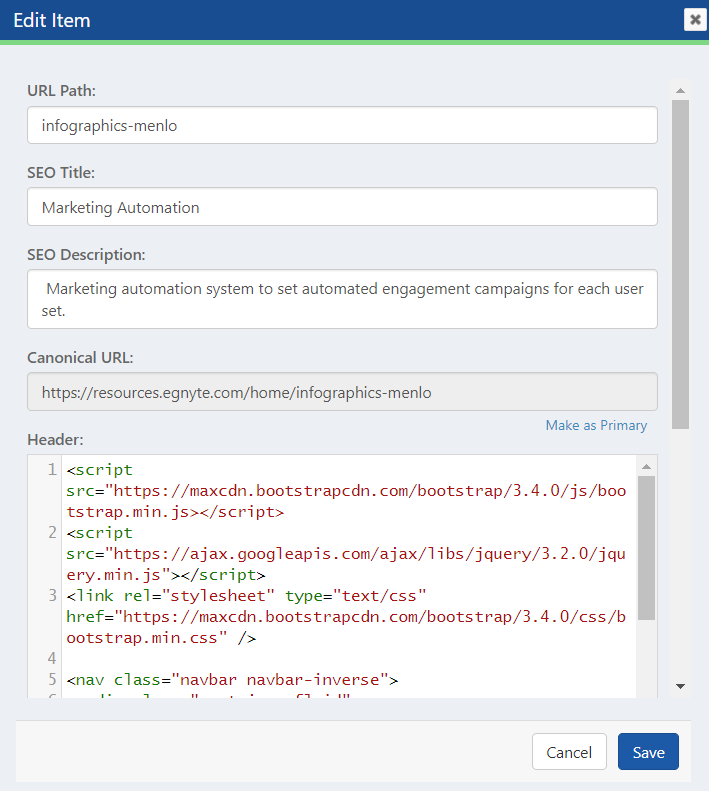The height and width of the screenshot is (791, 709).
Task: Click the SEO Description text area
Action: point(342,299)
